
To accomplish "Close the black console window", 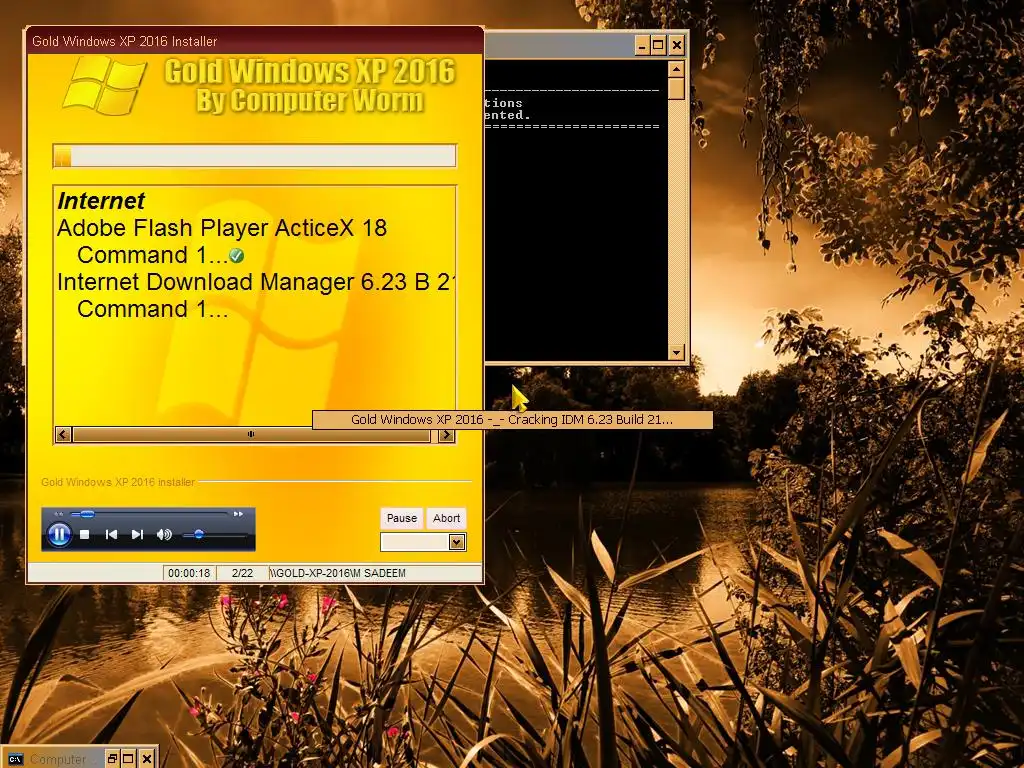I will 677,45.
